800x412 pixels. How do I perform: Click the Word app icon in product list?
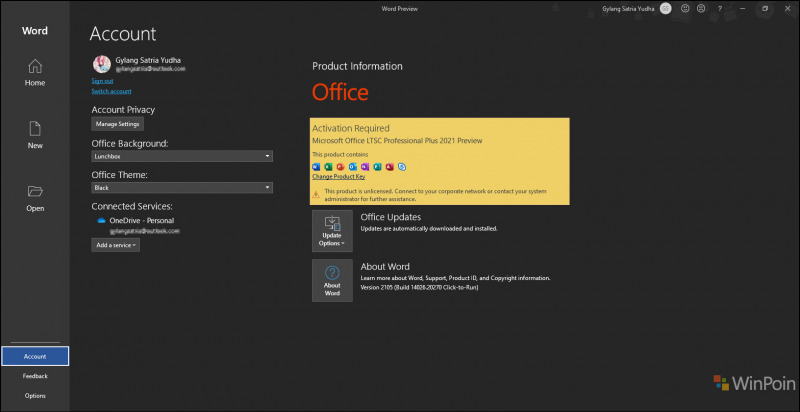coord(316,167)
